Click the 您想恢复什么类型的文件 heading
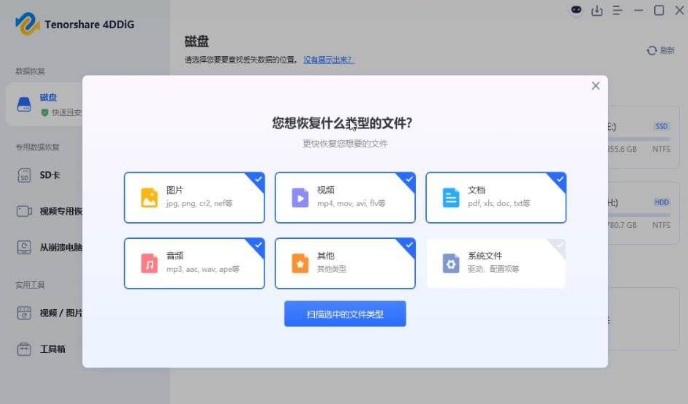Viewport: 688px width, 404px height. (x=342, y=123)
